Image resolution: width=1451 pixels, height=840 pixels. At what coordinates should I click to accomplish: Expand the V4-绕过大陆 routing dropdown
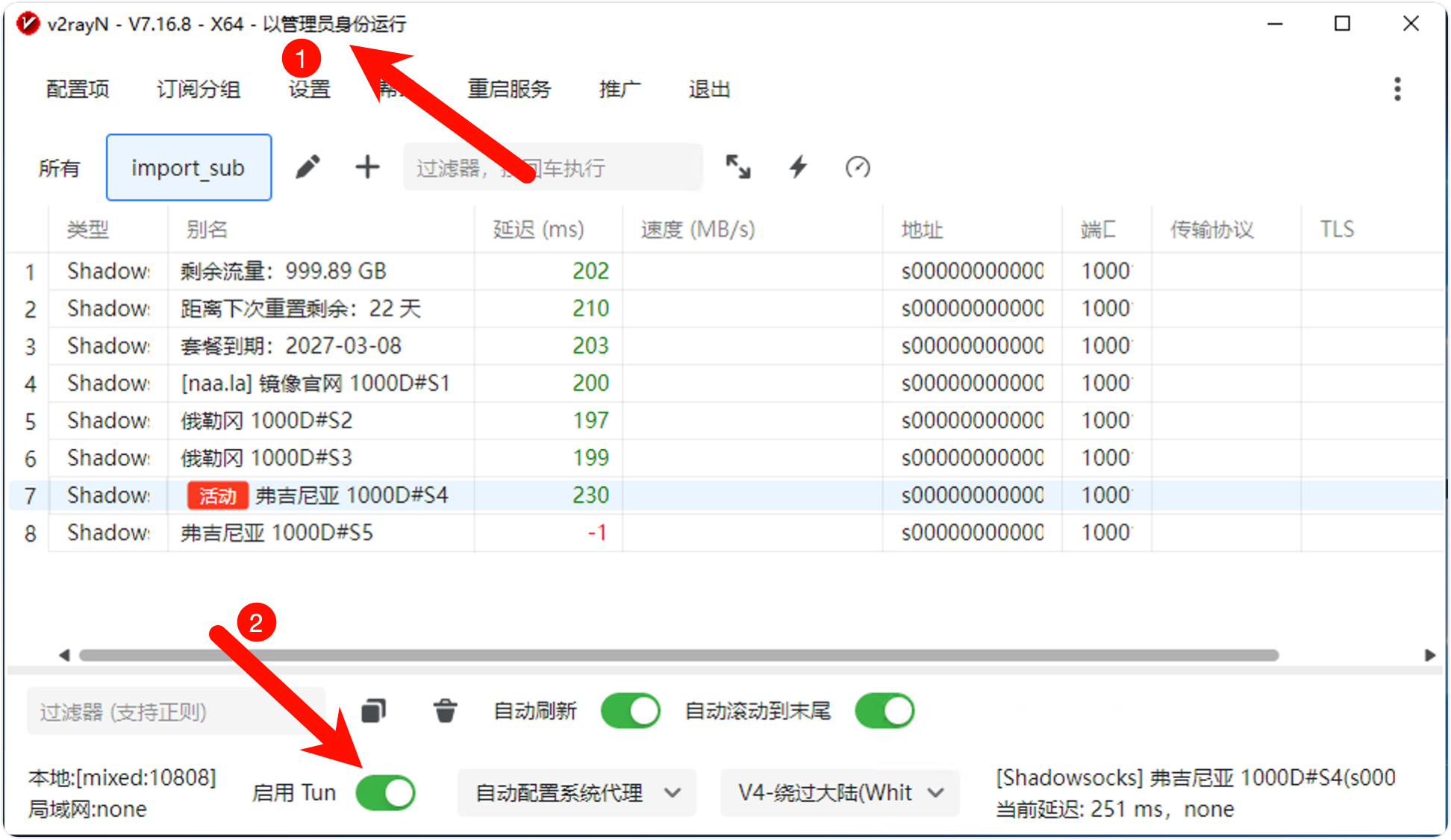pyautogui.click(x=839, y=793)
